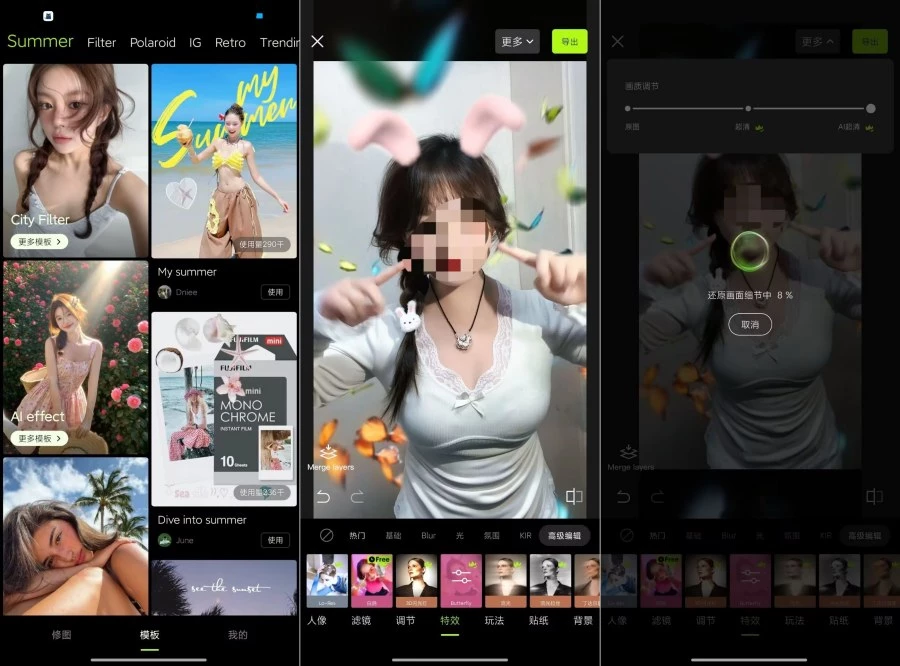Open the Retro templates tab
This screenshot has width=900, height=666.
231,42
